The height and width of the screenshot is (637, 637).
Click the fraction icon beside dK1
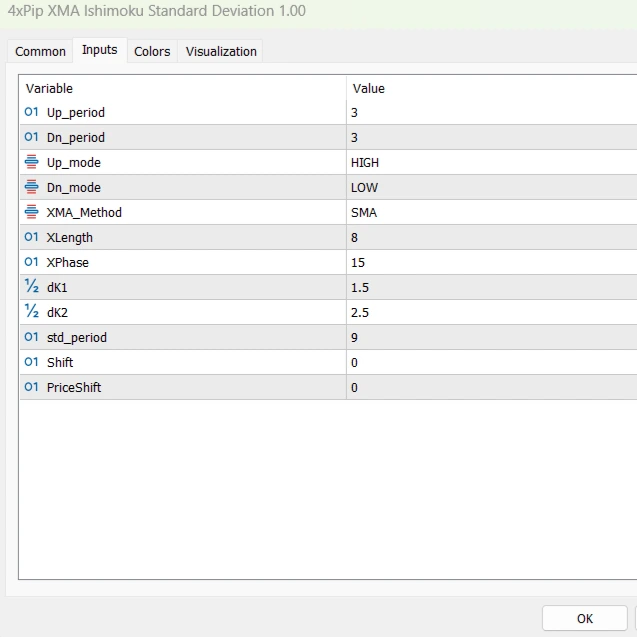point(31,287)
